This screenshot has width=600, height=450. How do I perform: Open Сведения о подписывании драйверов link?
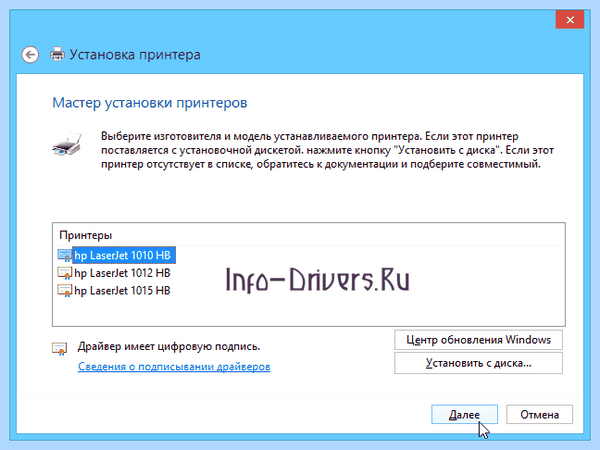click(x=174, y=367)
